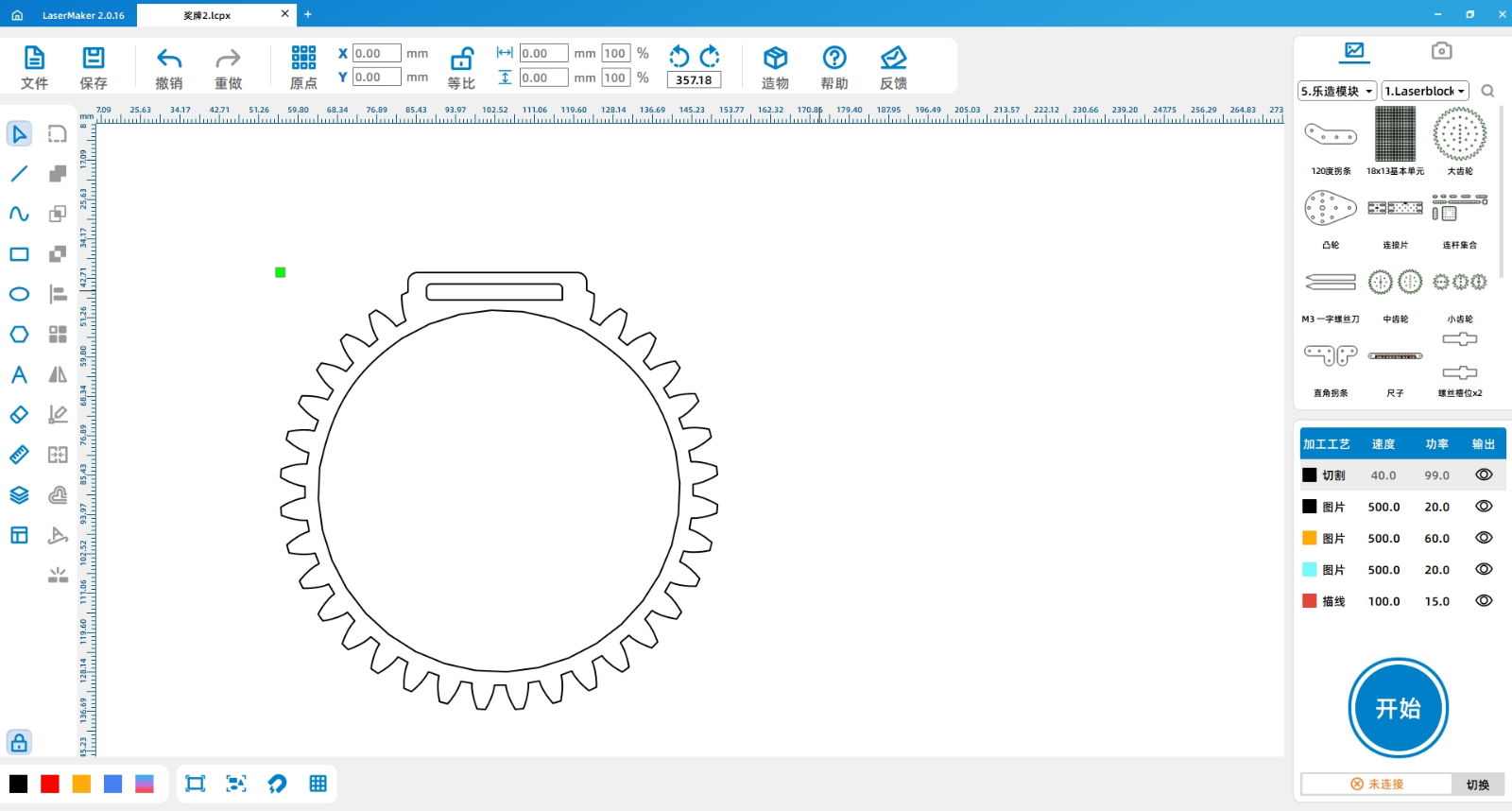
Task: Rotate counterclockwise using rotation icon
Action: pos(679,57)
